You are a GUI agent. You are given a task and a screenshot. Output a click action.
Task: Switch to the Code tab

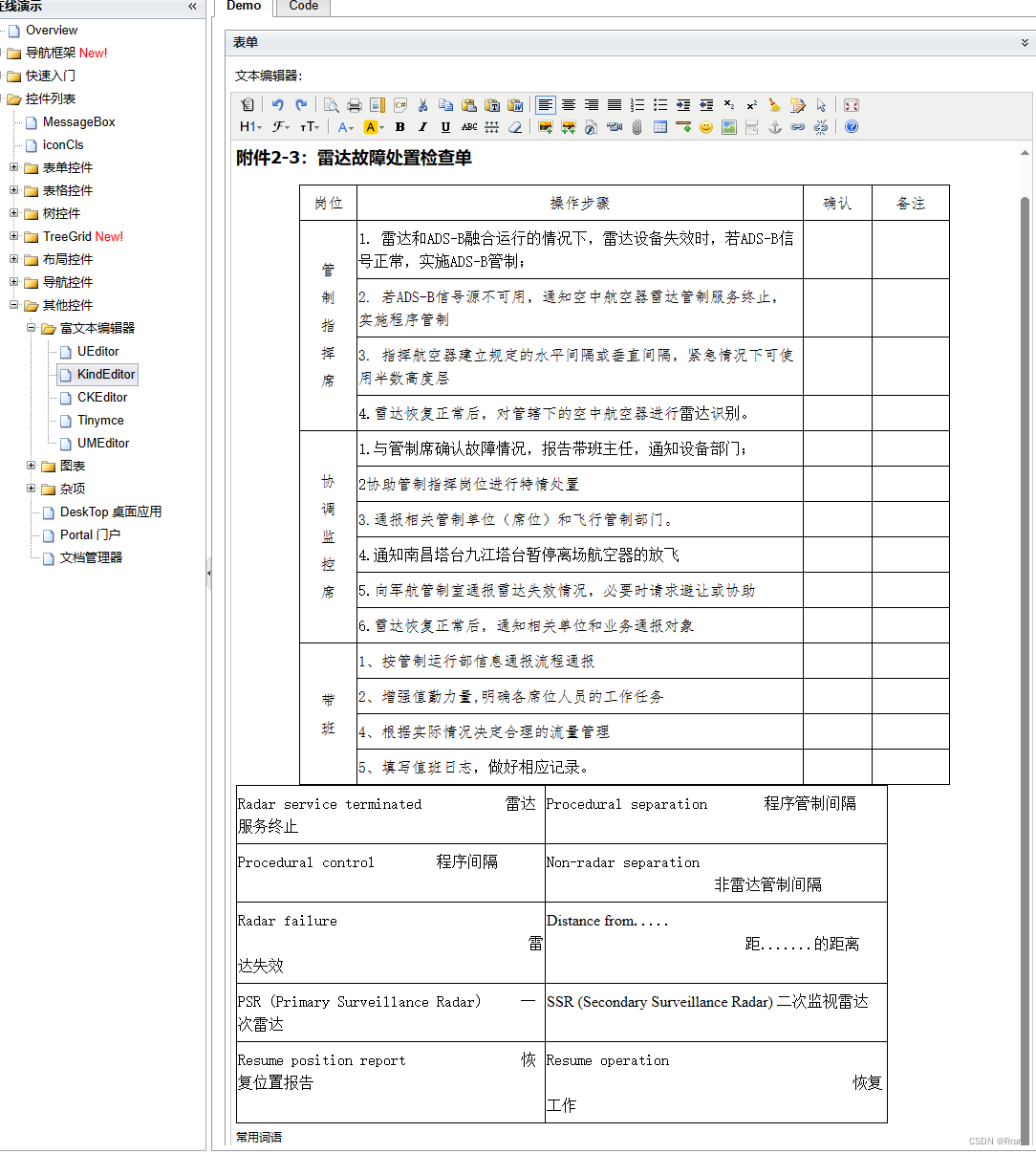point(304,7)
